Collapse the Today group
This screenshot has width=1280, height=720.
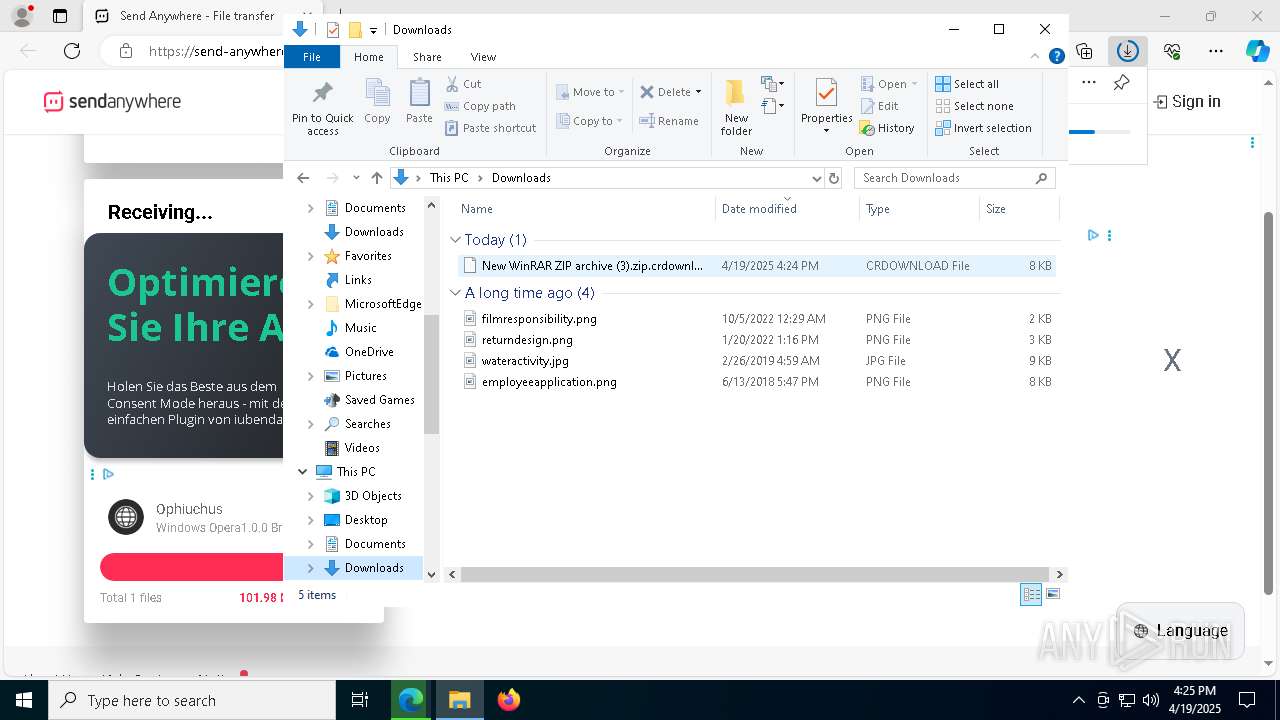pyautogui.click(x=455, y=240)
